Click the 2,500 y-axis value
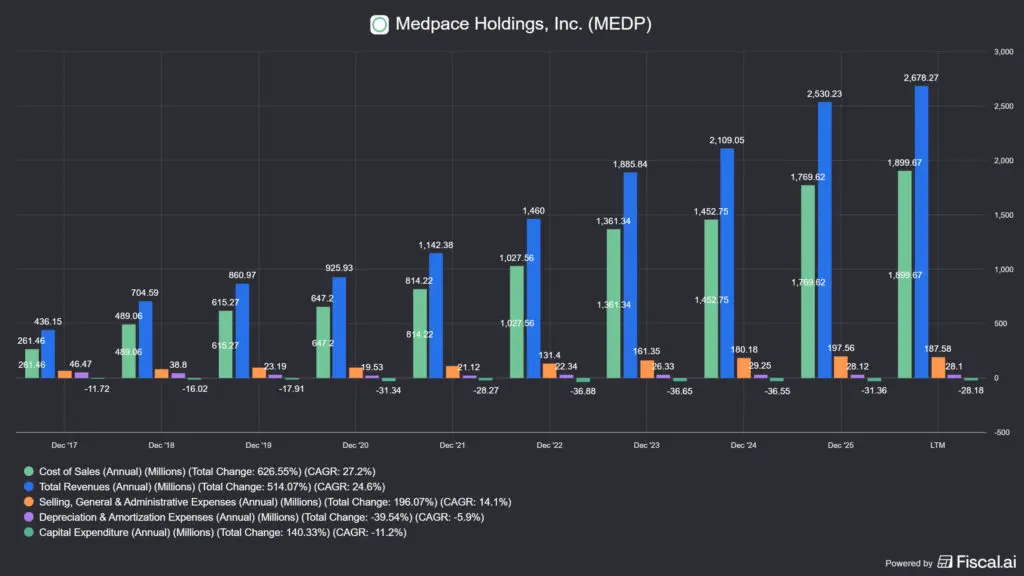 tap(1004, 106)
